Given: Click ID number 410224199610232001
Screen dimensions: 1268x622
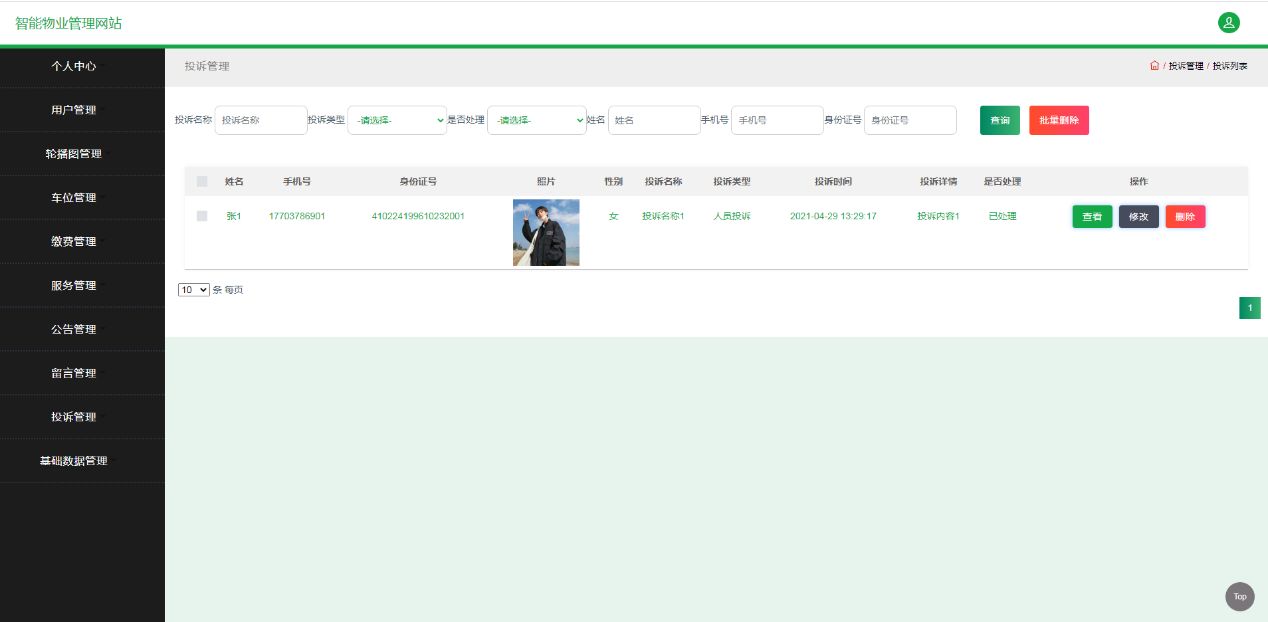Looking at the screenshot, I should tap(418, 216).
